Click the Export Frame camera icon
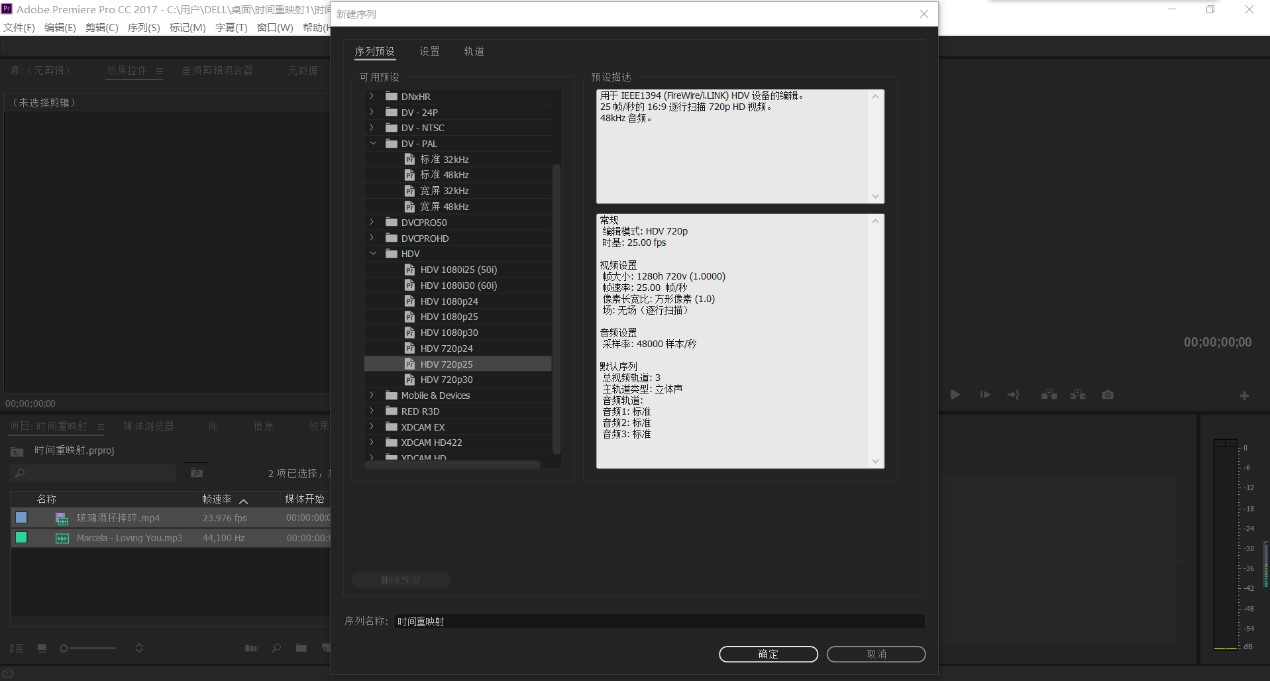The width and height of the screenshot is (1270, 681). pos(1107,395)
